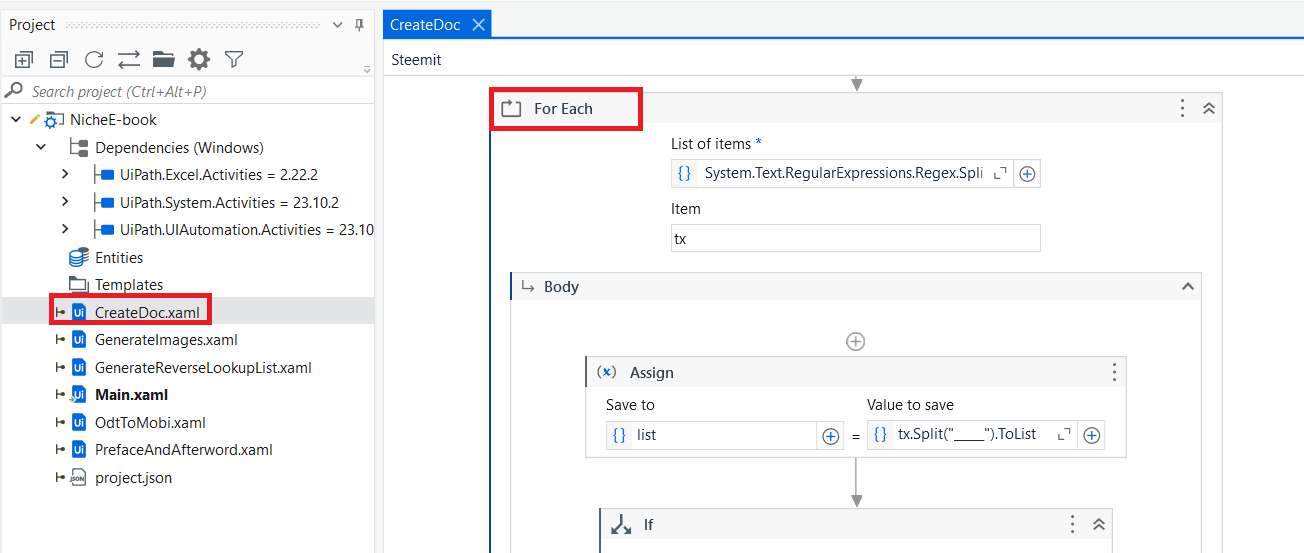
Task: Collapse the Body container
Action: click(x=1188, y=287)
